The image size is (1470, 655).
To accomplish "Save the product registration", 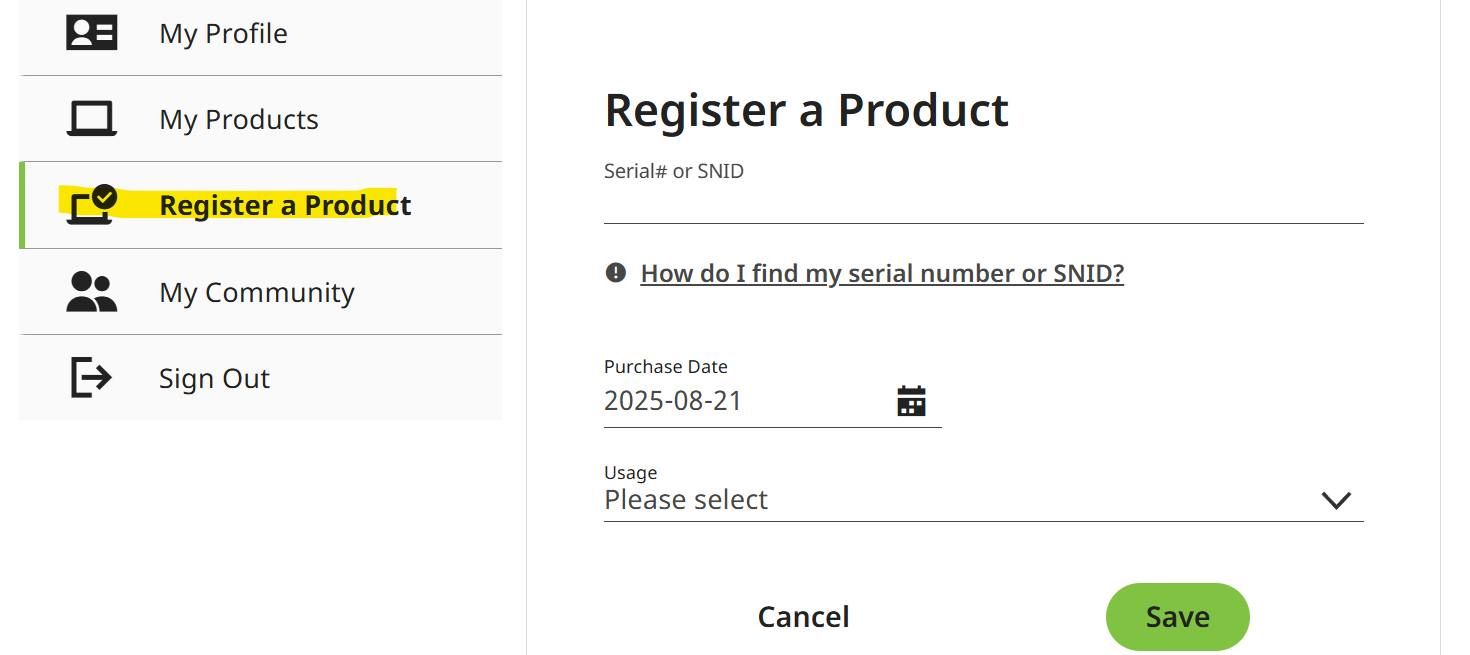I will point(1178,617).
